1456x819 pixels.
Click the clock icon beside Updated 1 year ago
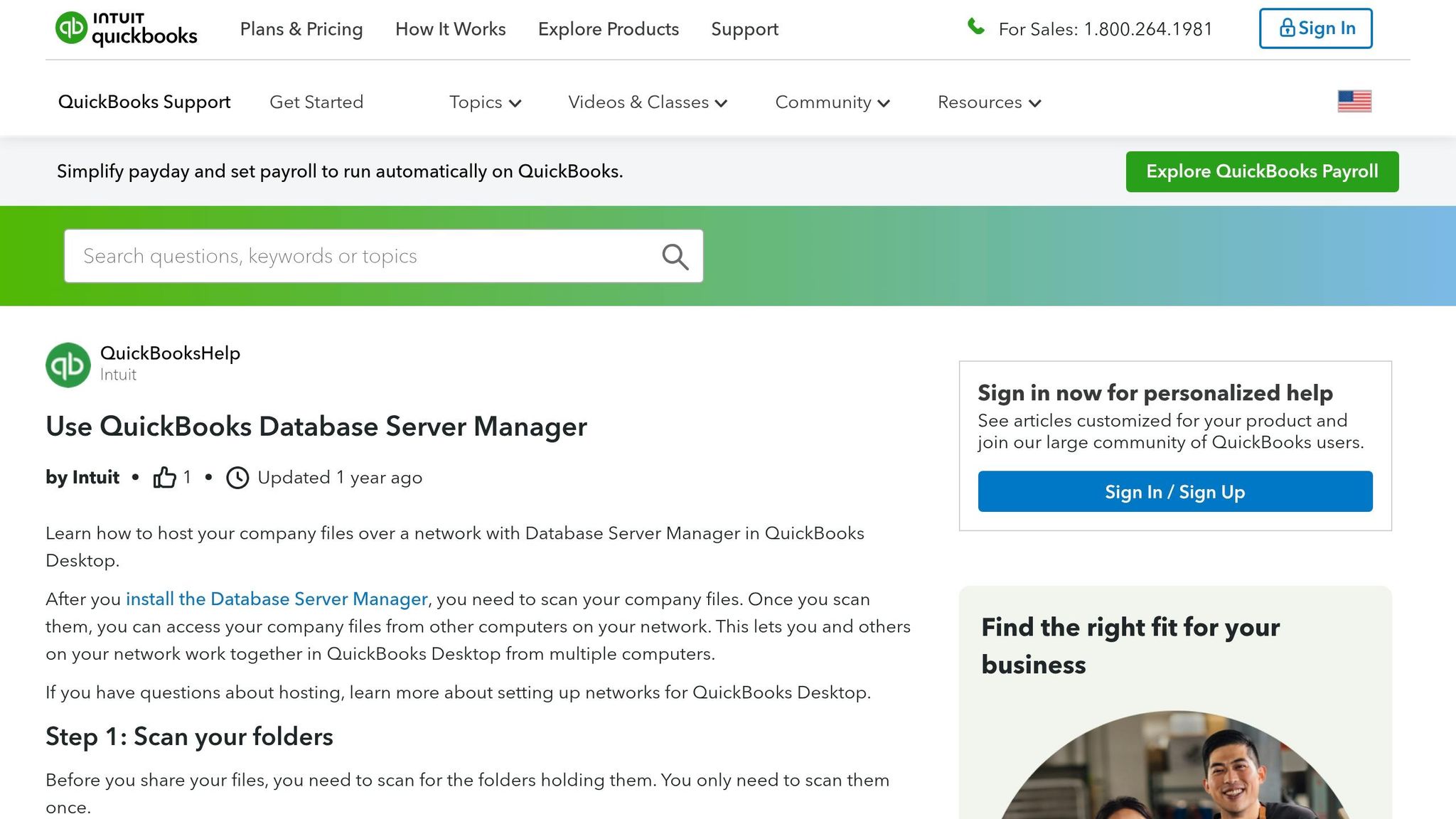(x=237, y=477)
